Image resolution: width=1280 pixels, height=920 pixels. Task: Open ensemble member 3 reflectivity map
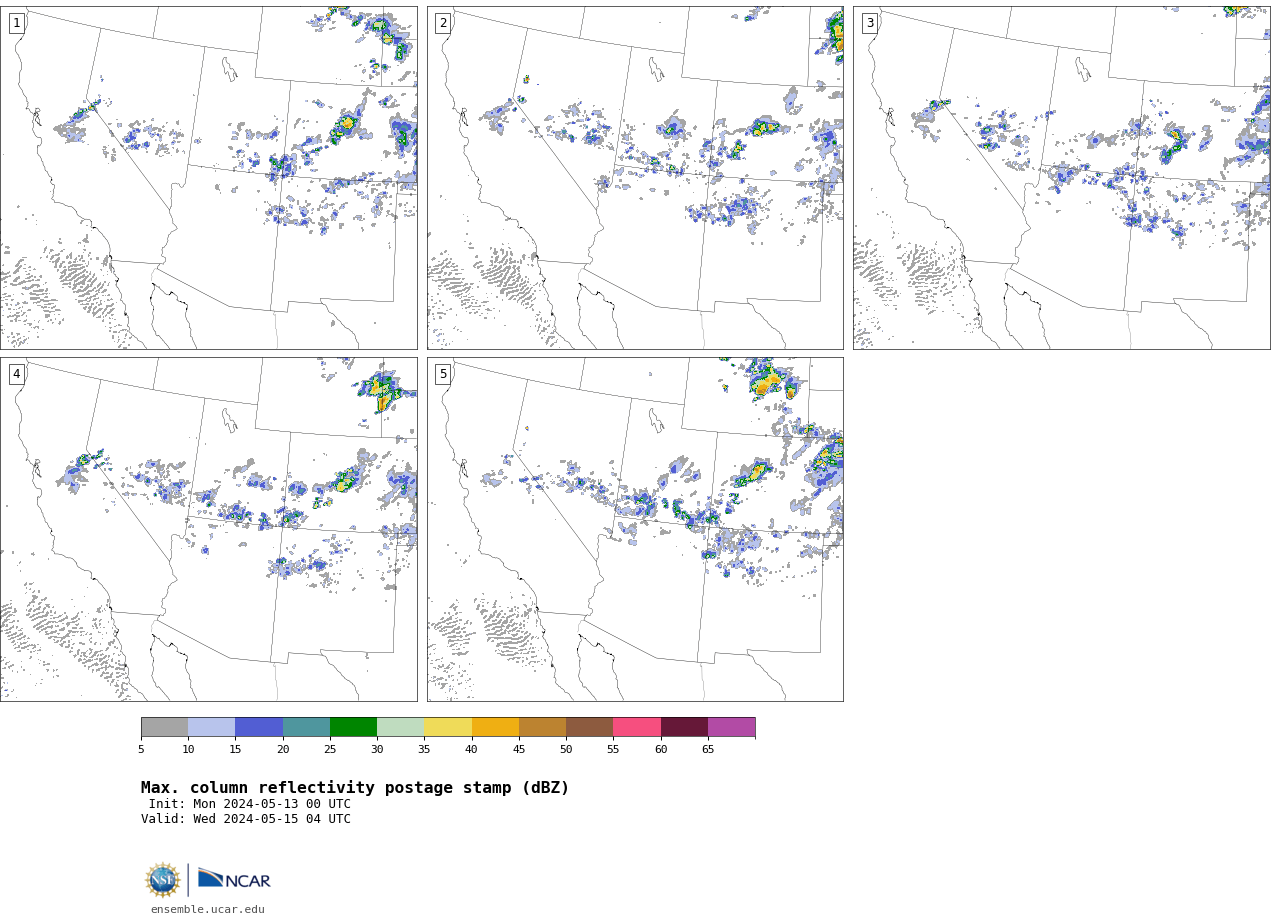(x=1061, y=178)
